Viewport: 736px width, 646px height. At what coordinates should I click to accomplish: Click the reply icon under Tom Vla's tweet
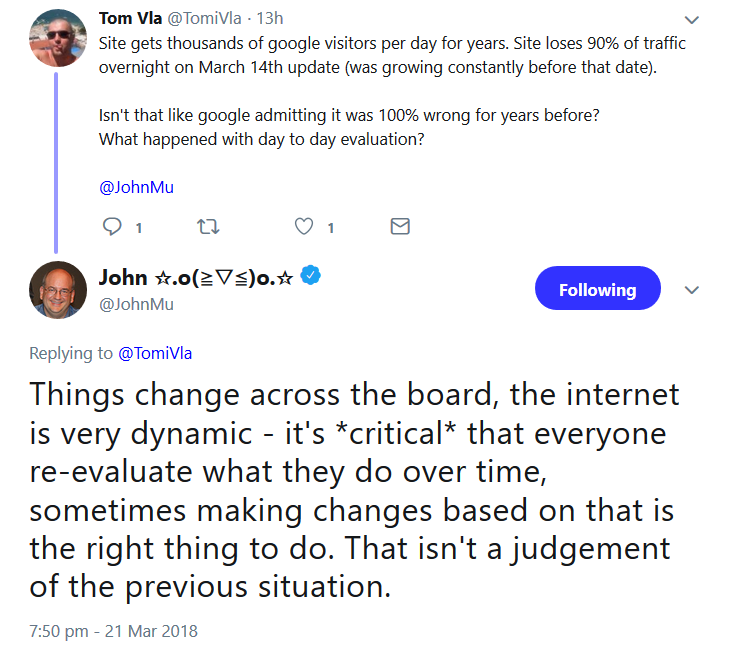[112, 227]
